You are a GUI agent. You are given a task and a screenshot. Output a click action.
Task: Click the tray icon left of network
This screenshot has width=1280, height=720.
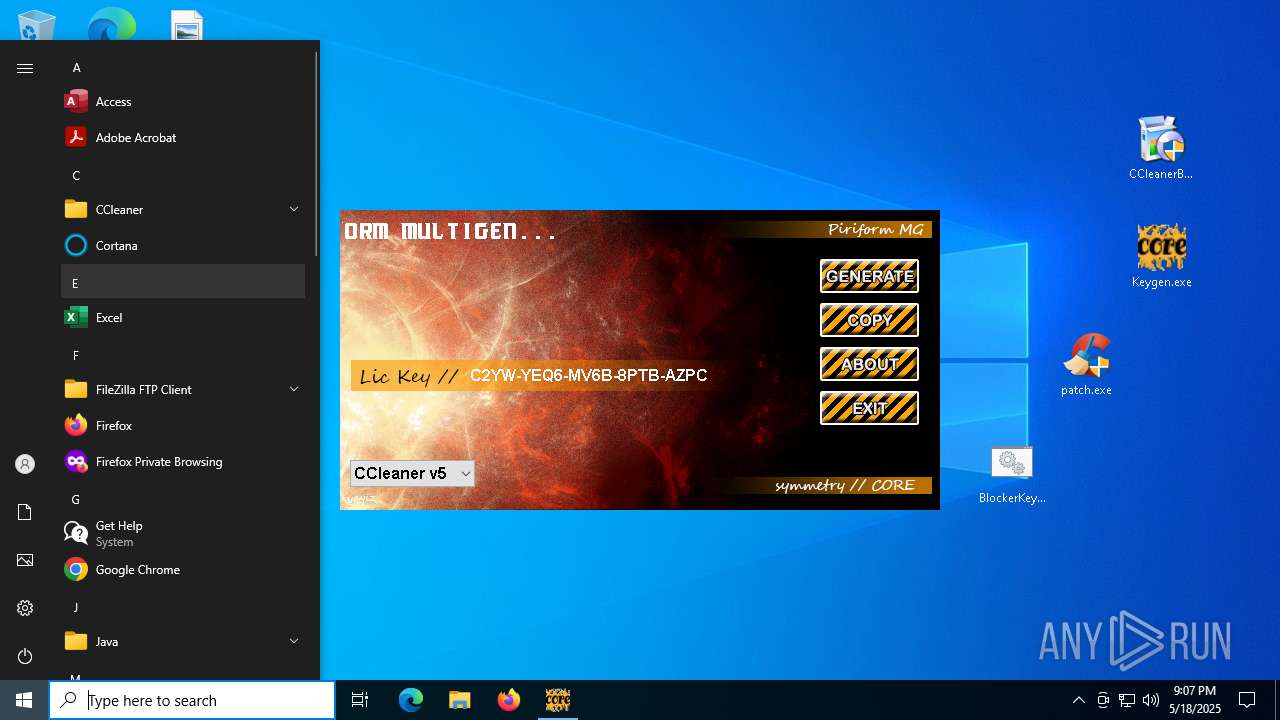(1103, 700)
